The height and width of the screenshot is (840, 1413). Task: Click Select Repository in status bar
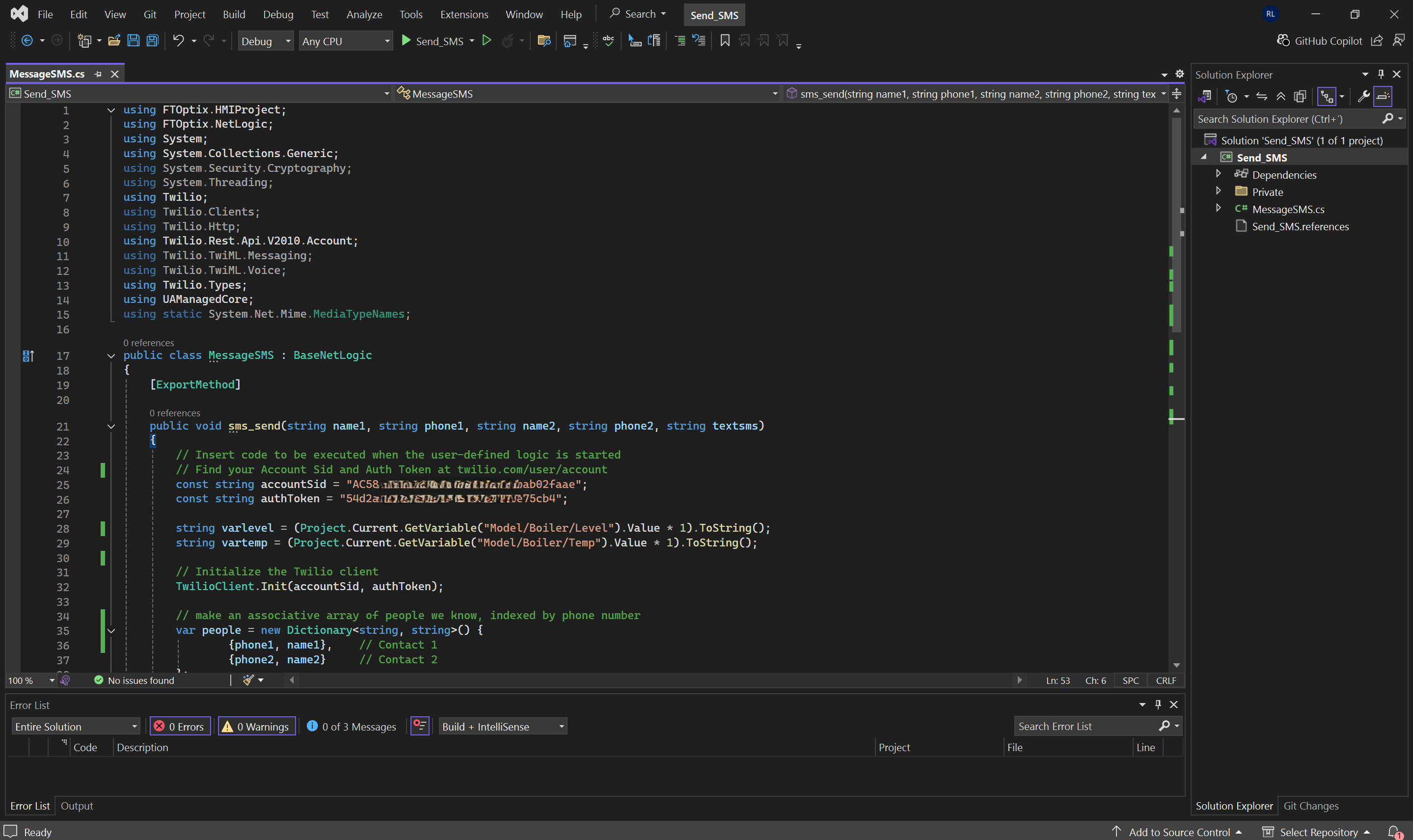tap(1317, 832)
